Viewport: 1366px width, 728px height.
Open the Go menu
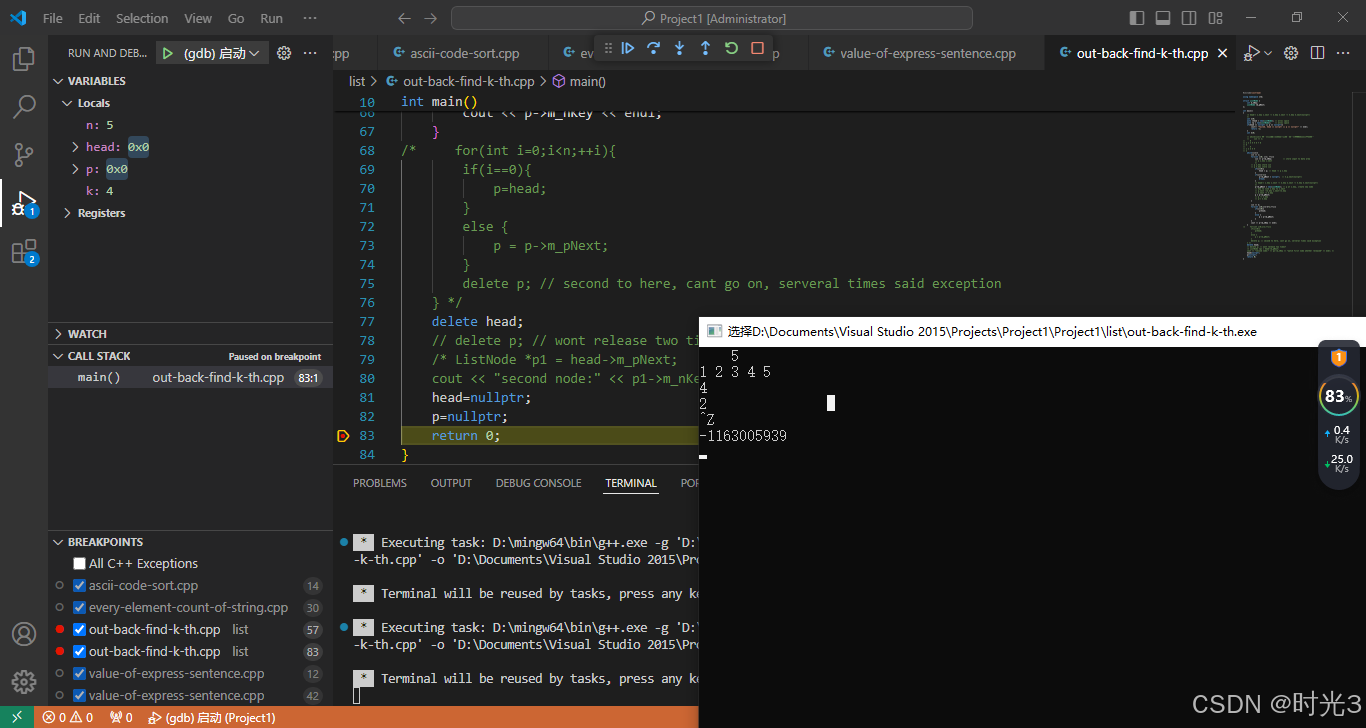[x=236, y=18]
